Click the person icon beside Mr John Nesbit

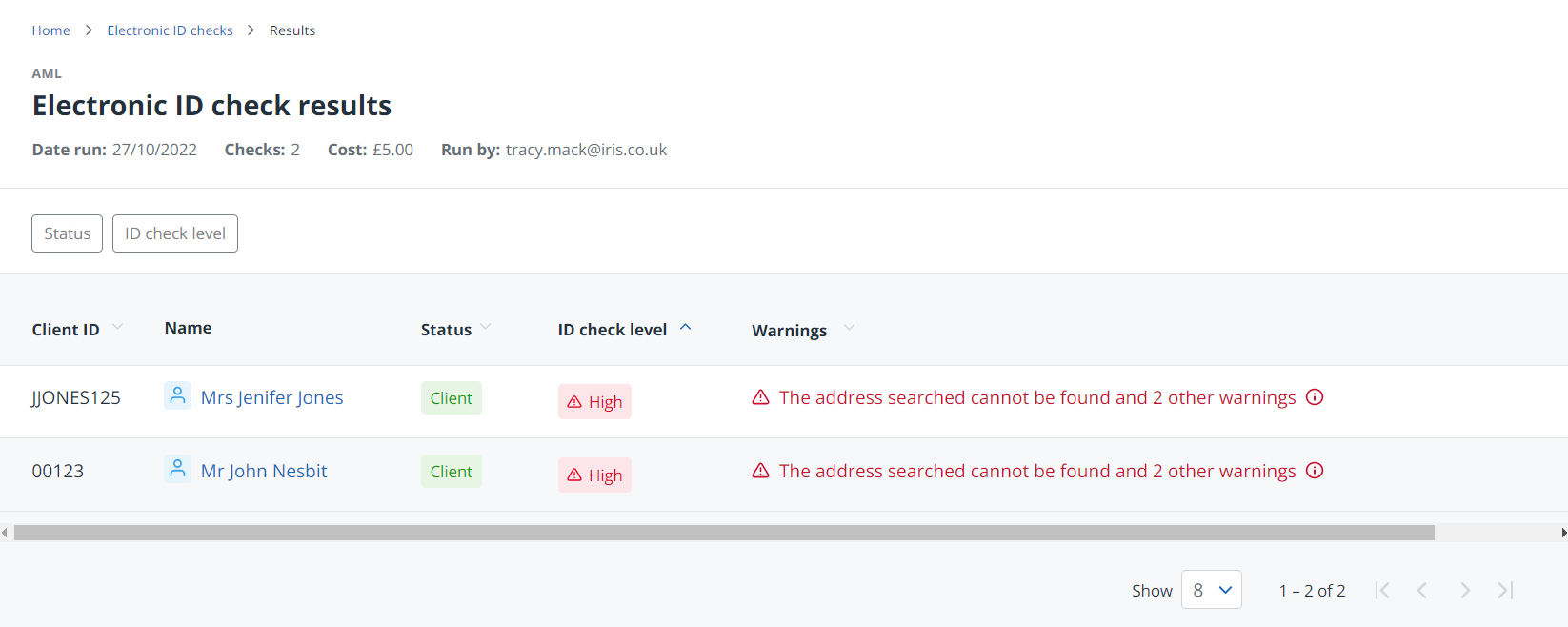pos(177,469)
